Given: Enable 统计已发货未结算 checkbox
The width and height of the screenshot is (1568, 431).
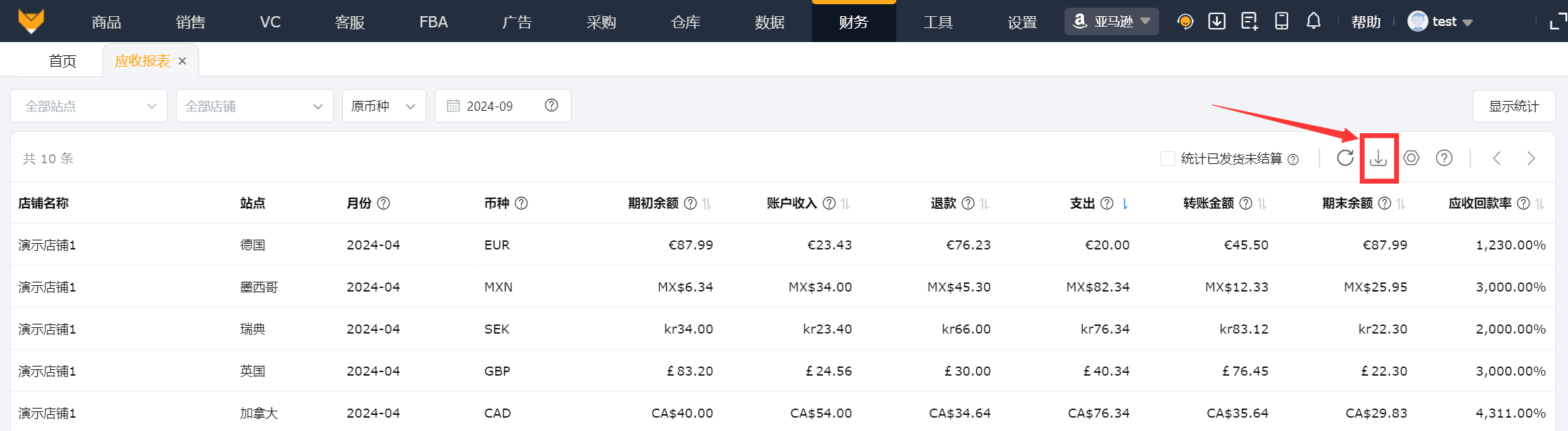Looking at the screenshot, I should tap(1168, 159).
